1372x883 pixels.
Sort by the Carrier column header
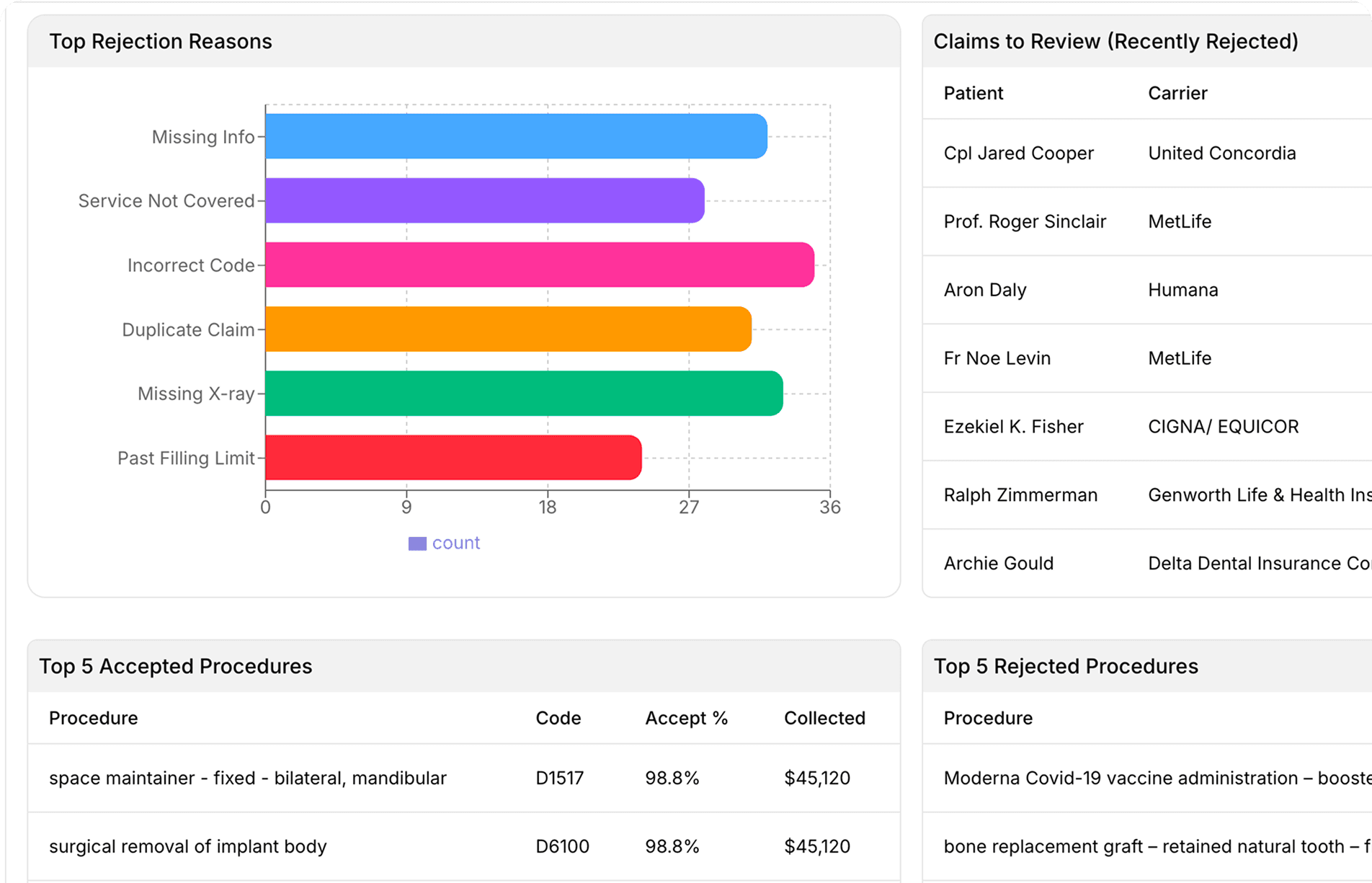coord(1177,94)
